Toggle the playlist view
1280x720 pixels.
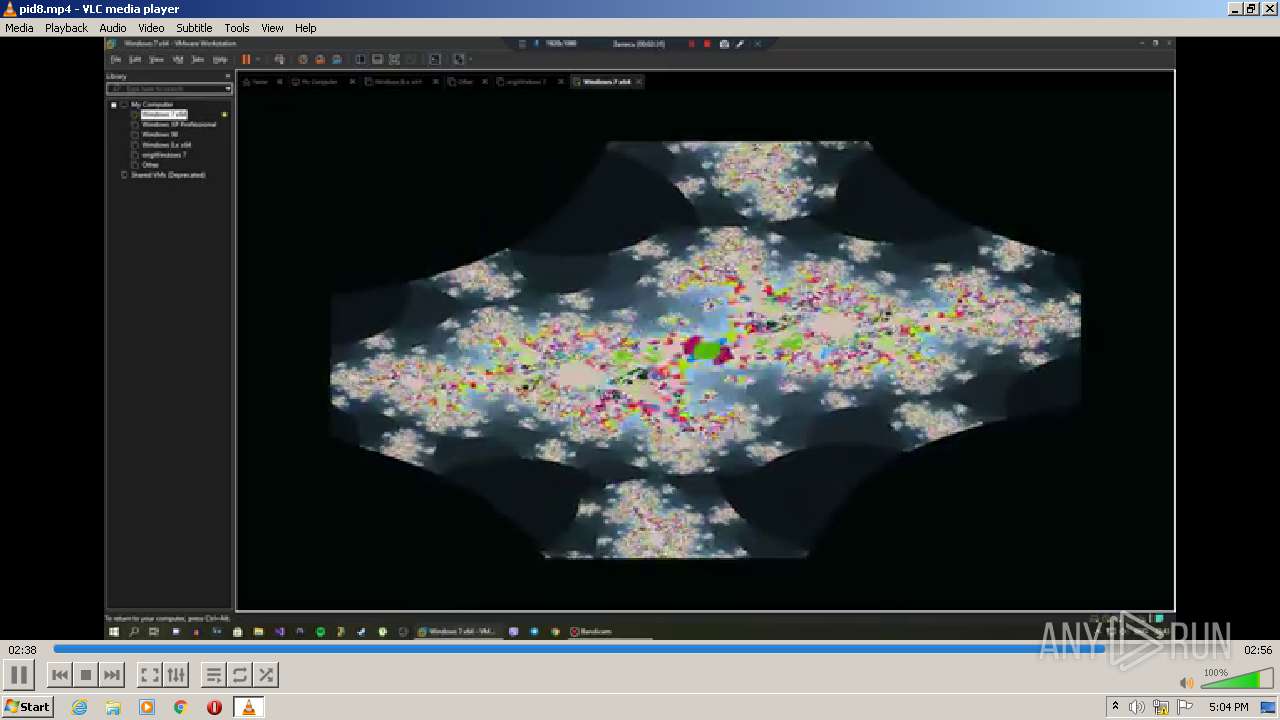[x=213, y=675]
